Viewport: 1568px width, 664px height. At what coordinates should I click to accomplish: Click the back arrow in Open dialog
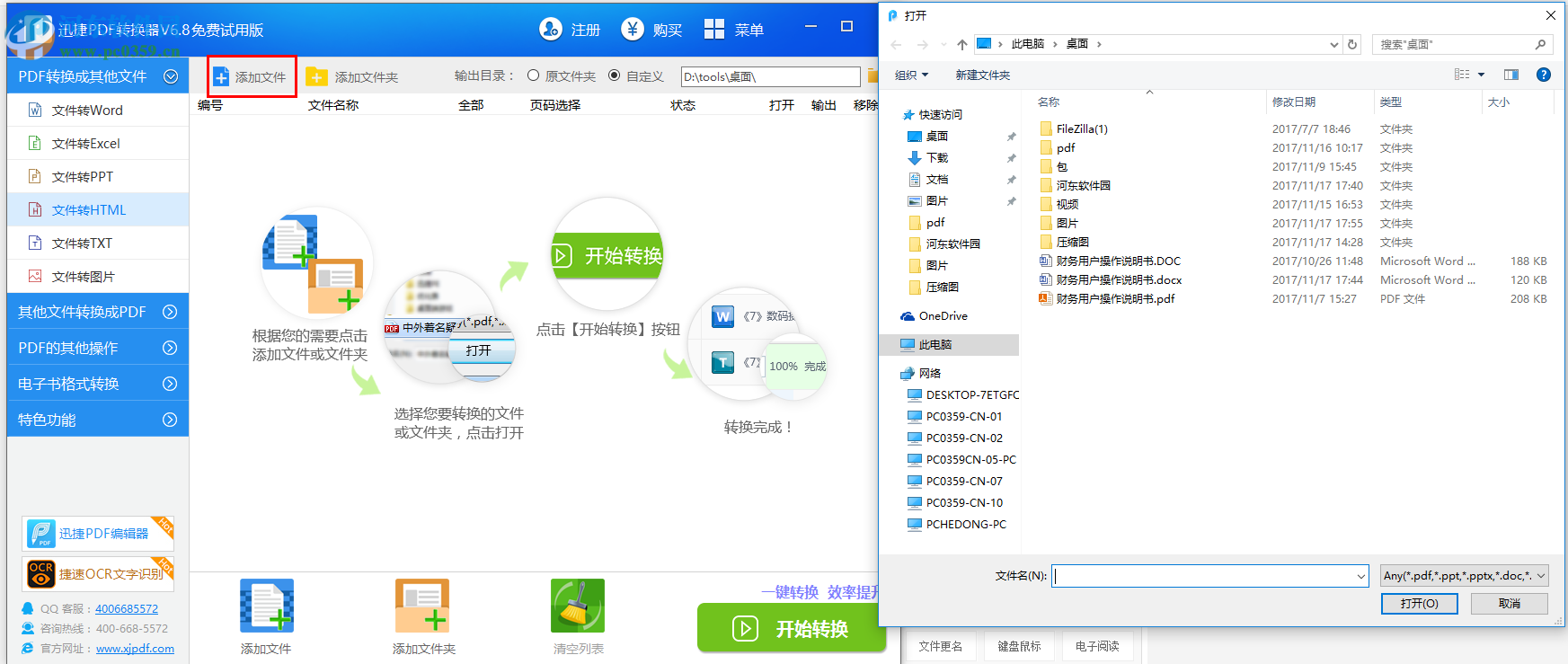896,44
